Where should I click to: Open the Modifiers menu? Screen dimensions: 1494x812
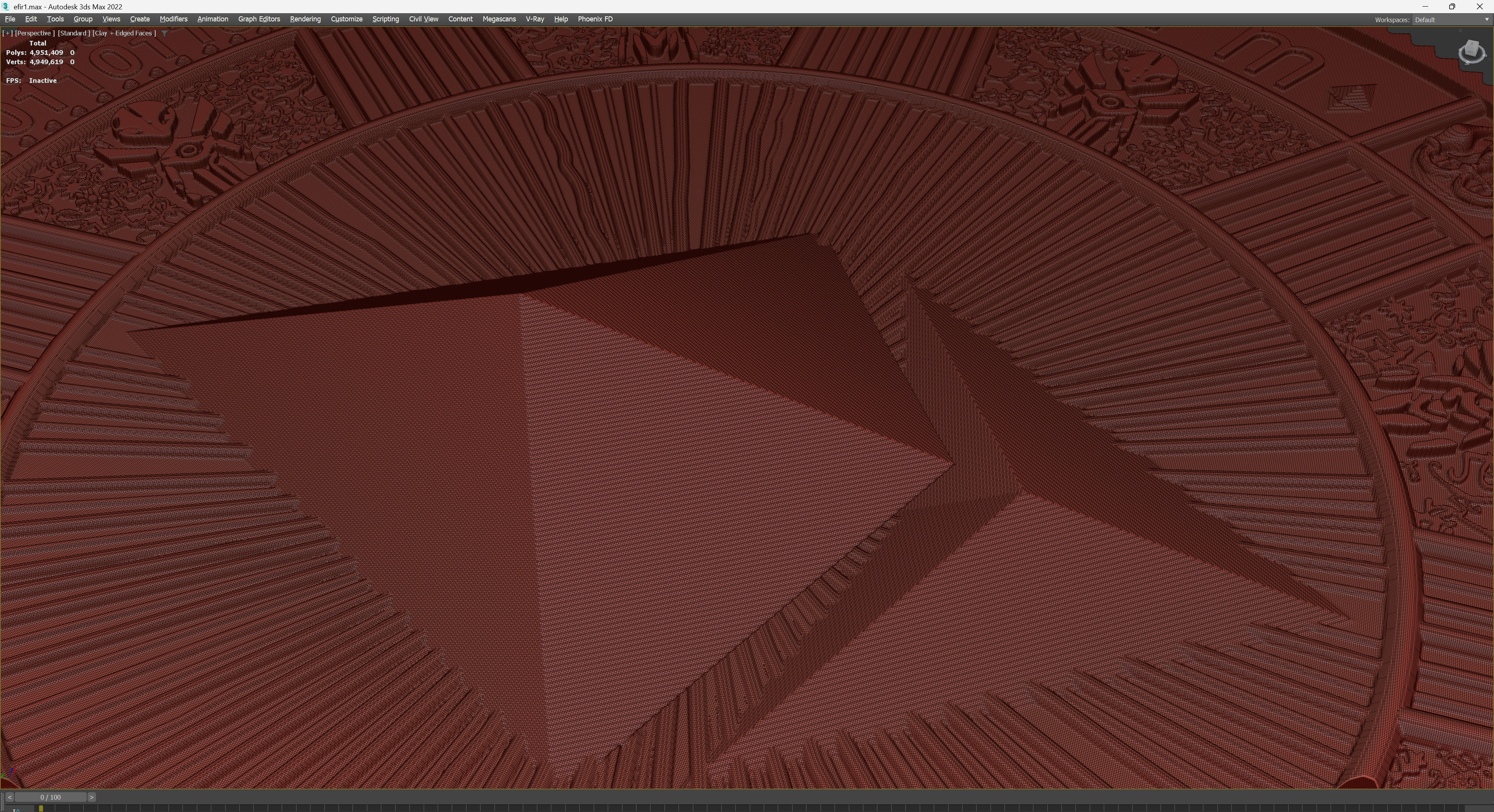(x=174, y=19)
